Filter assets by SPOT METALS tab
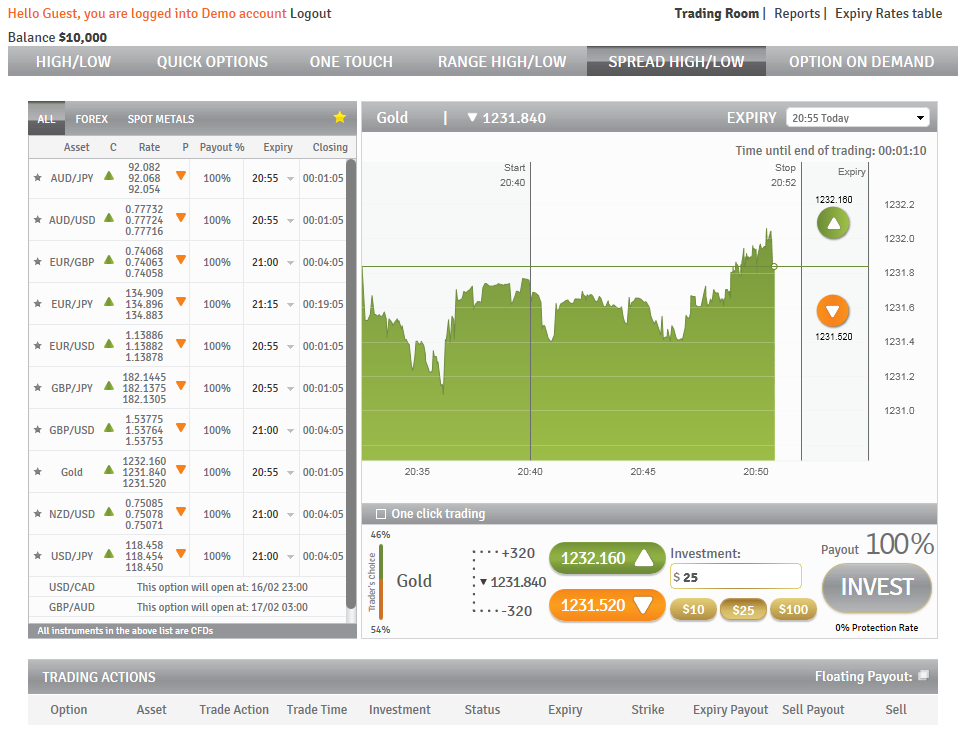 pos(161,119)
